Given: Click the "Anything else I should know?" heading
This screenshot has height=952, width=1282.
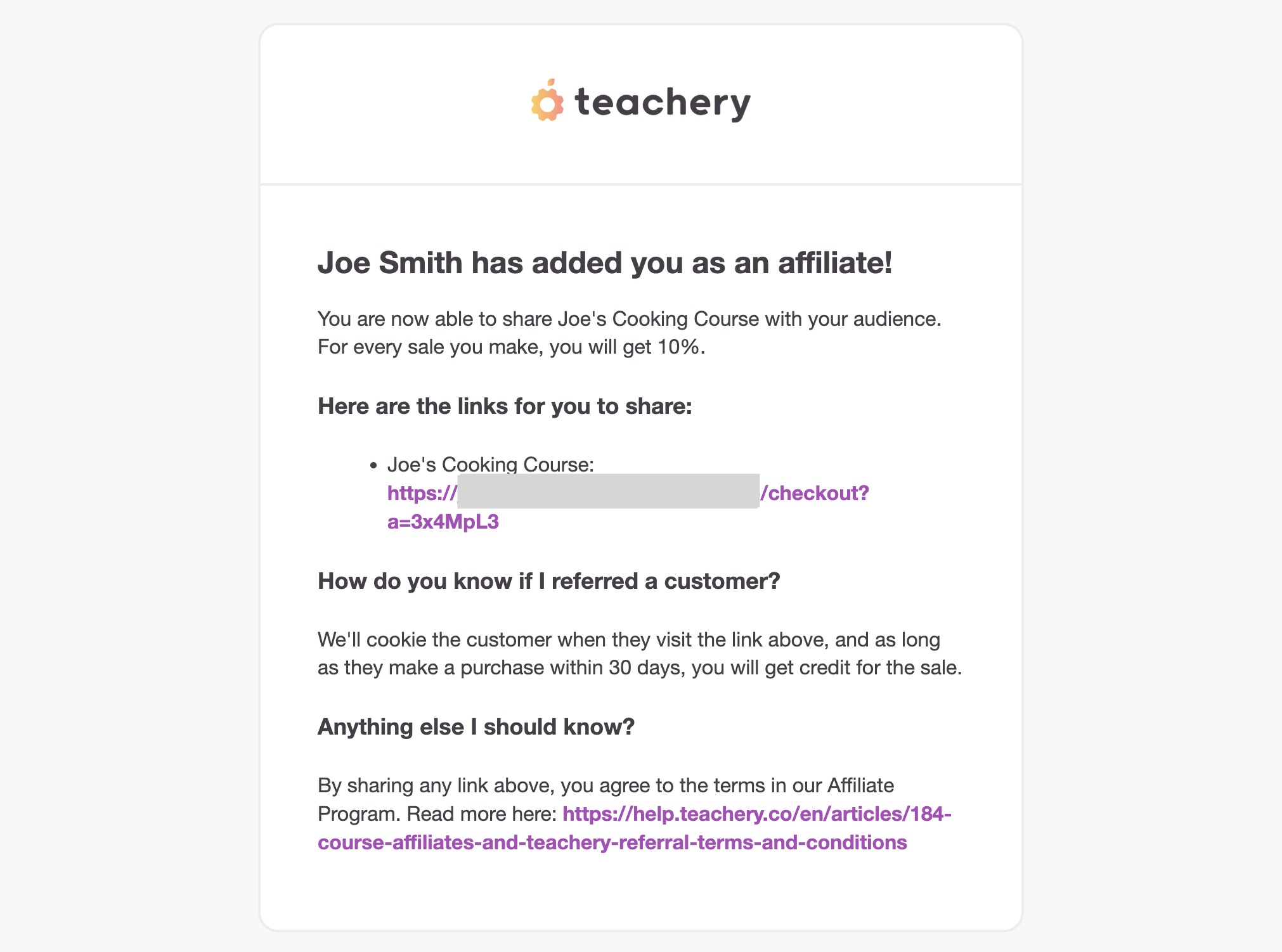Looking at the screenshot, I should tap(476, 727).
